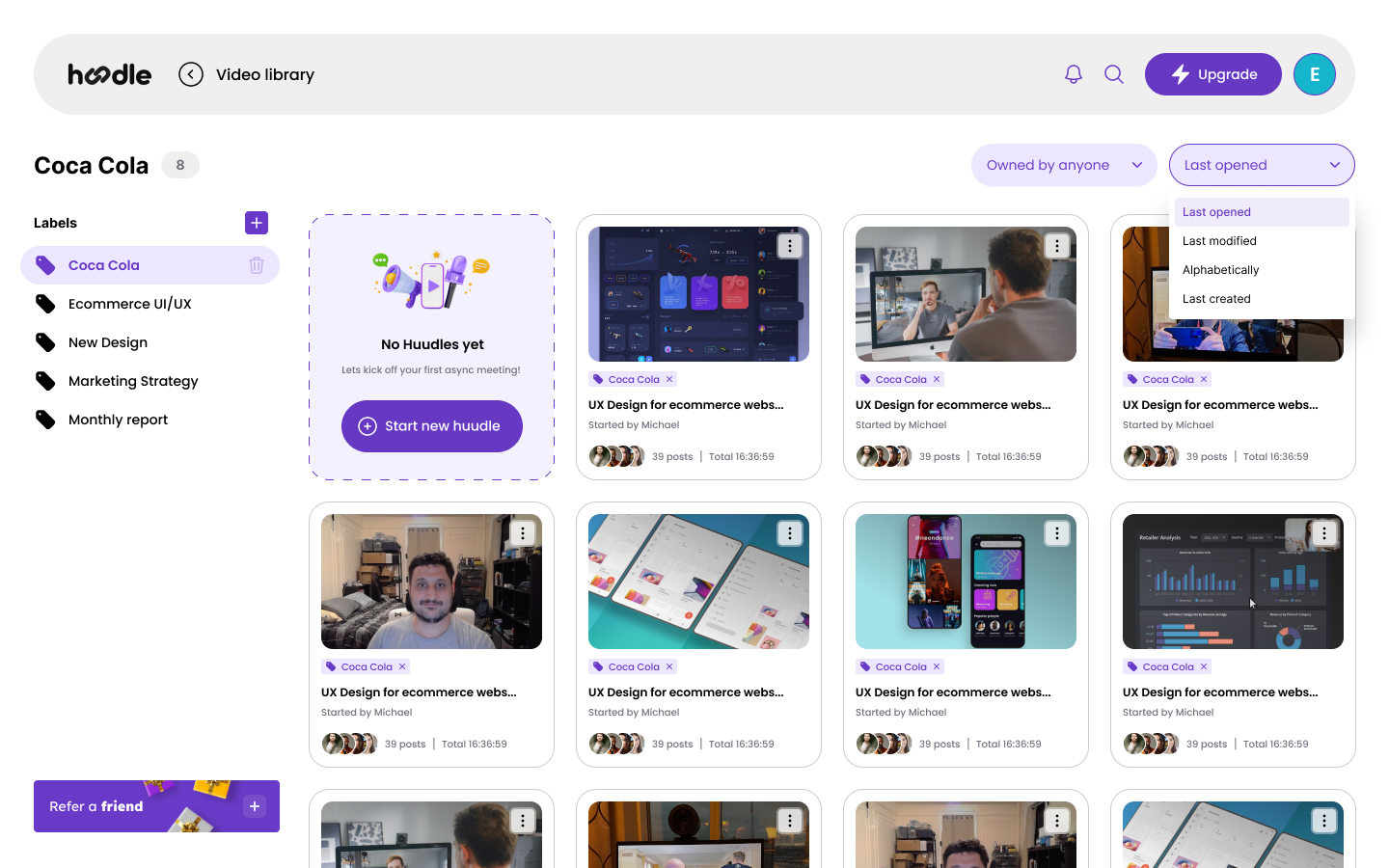Click the plus icon on Refer a friend banner
This screenshot has width=1389, height=868.
[x=255, y=806]
